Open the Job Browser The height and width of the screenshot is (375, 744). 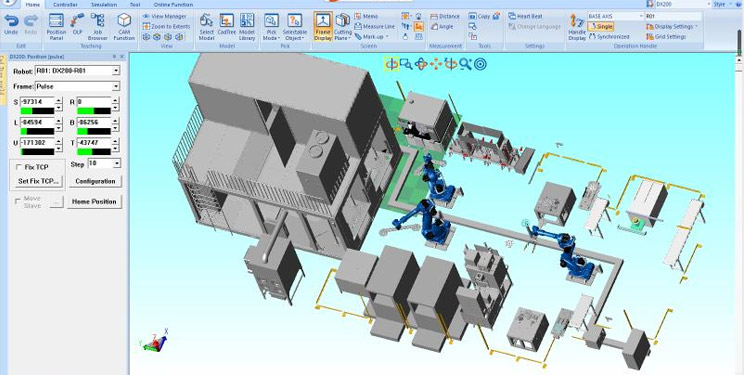98,27
